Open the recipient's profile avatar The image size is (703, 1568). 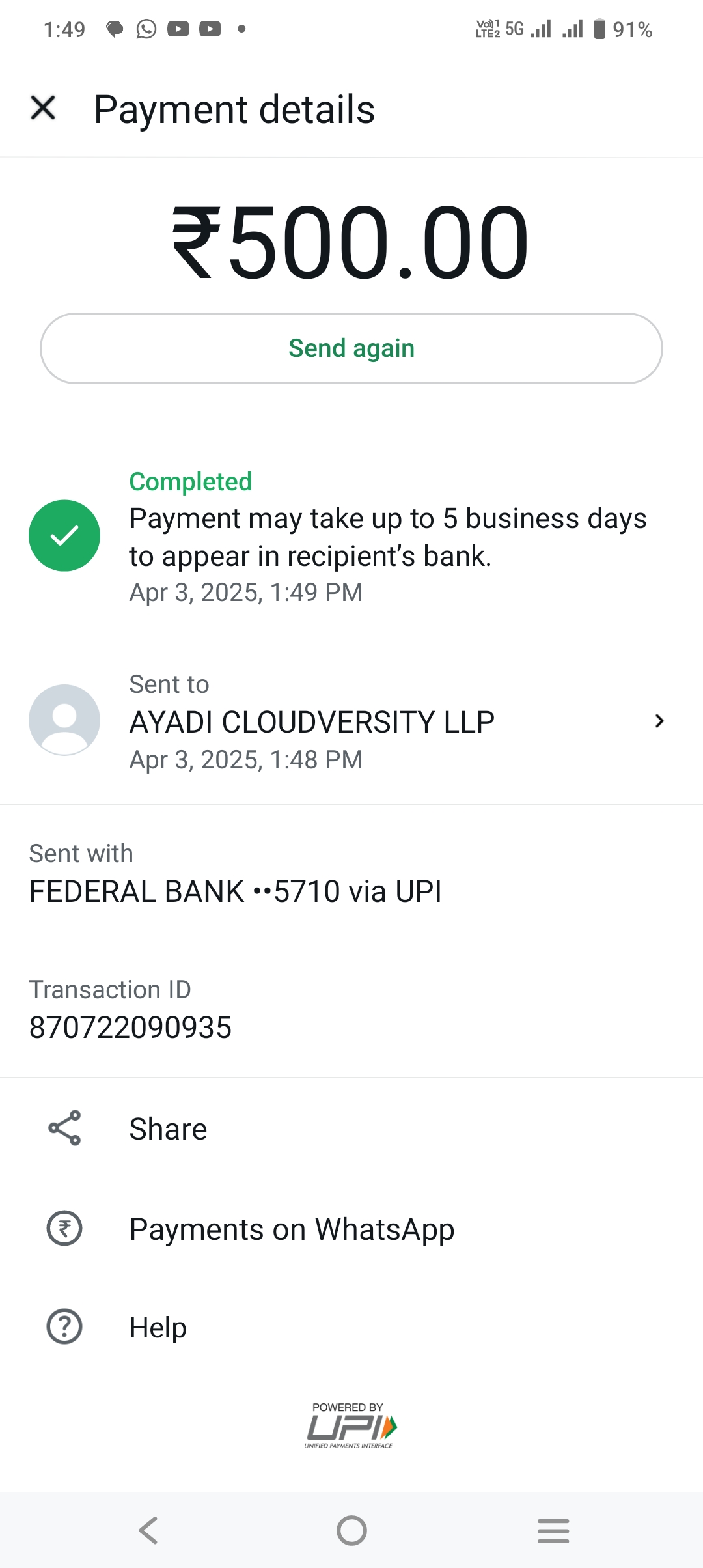(x=64, y=720)
